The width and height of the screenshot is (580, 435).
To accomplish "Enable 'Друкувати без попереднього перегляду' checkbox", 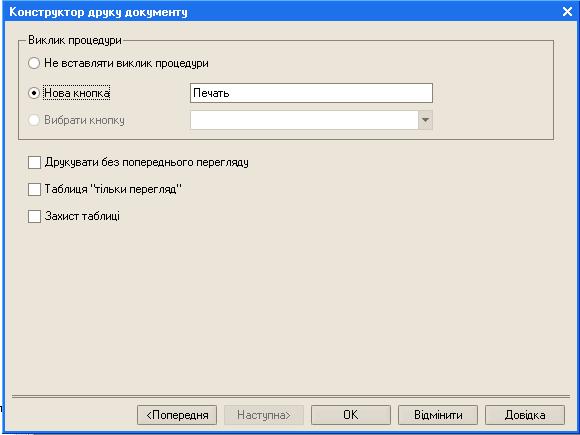I will click(34, 162).
